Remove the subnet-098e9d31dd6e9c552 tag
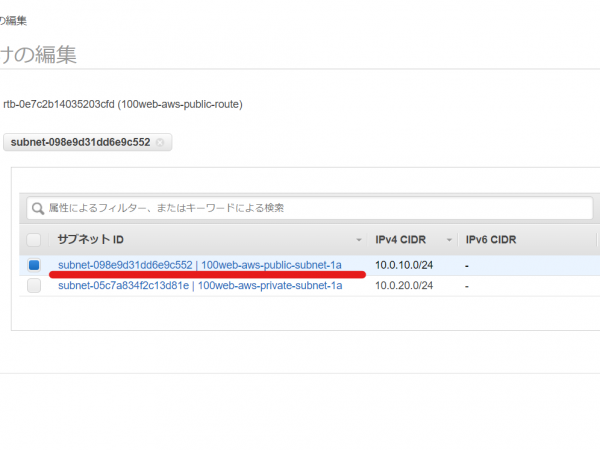This screenshot has width=600, height=450. point(160,142)
